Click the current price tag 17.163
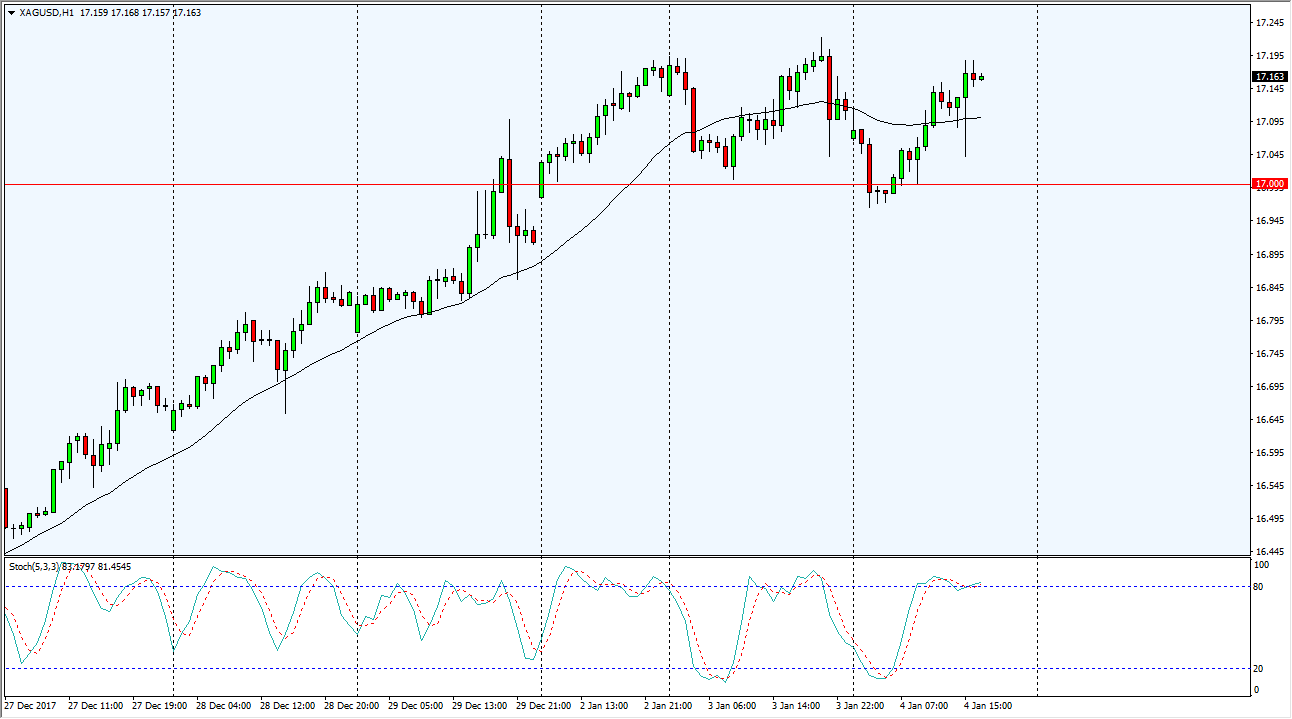 (x=1270, y=77)
